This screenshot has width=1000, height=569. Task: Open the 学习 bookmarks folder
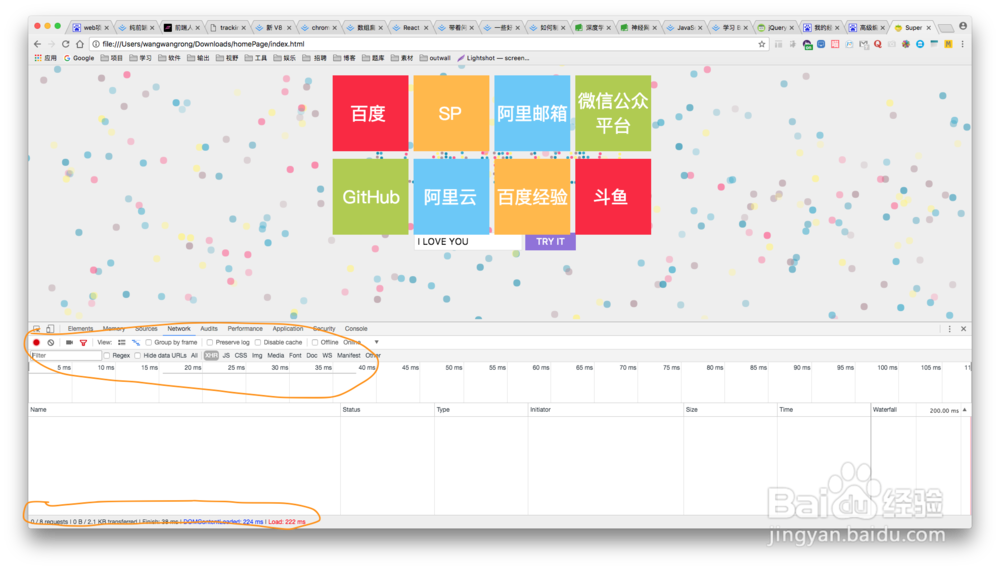point(140,58)
